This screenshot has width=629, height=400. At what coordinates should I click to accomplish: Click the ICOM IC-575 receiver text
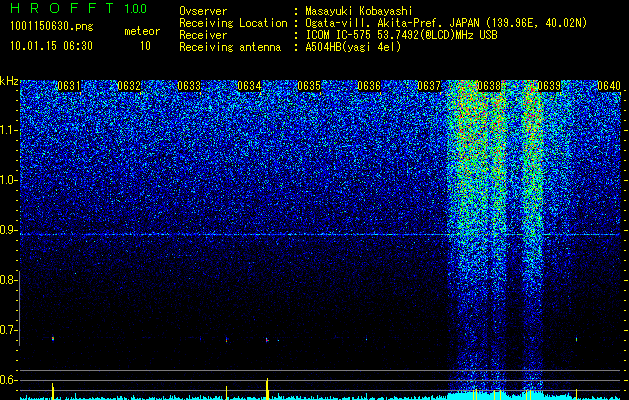click(401, 35)
